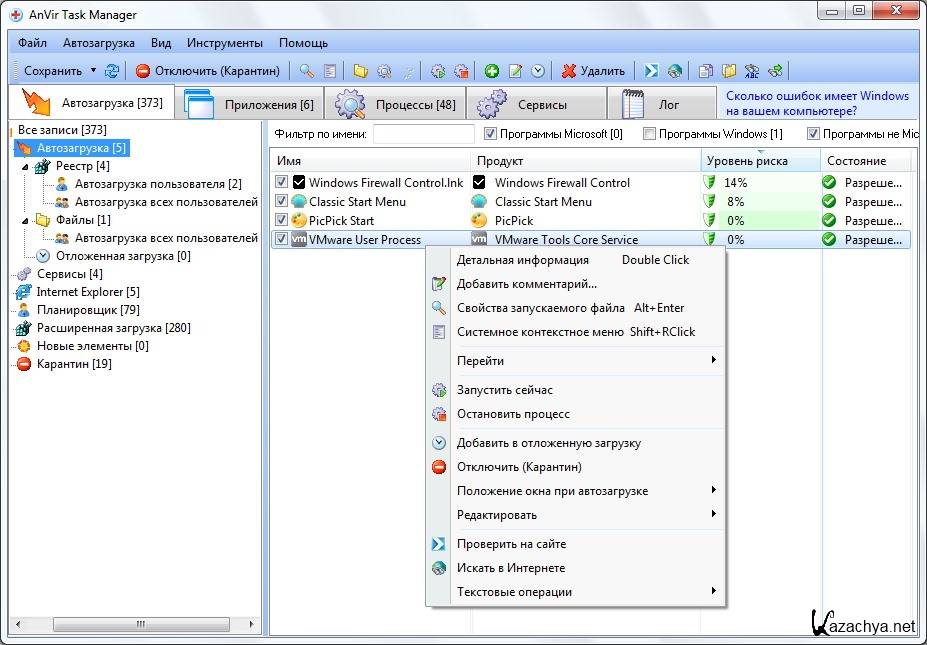
Task: Choose Остановить процесс from the context menu
Action: click(513, 414)
